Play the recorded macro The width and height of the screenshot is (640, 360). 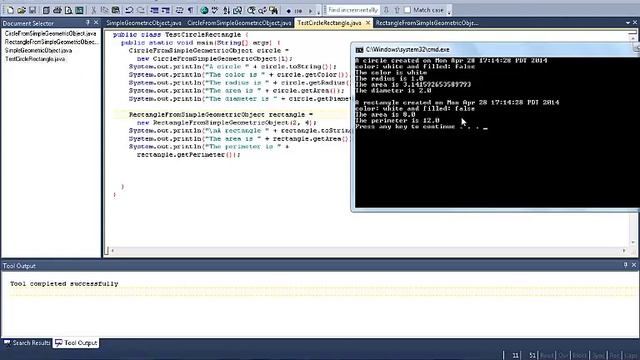[x=310, y=11]
